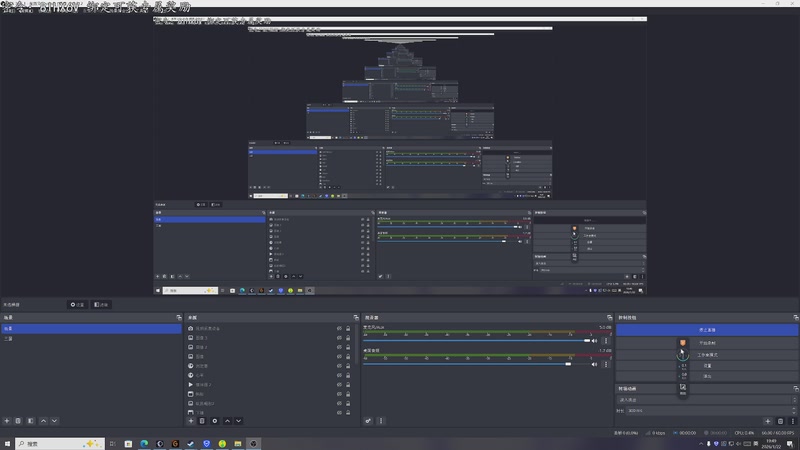Click the Windows taskbar search box

tap(60, 444)
